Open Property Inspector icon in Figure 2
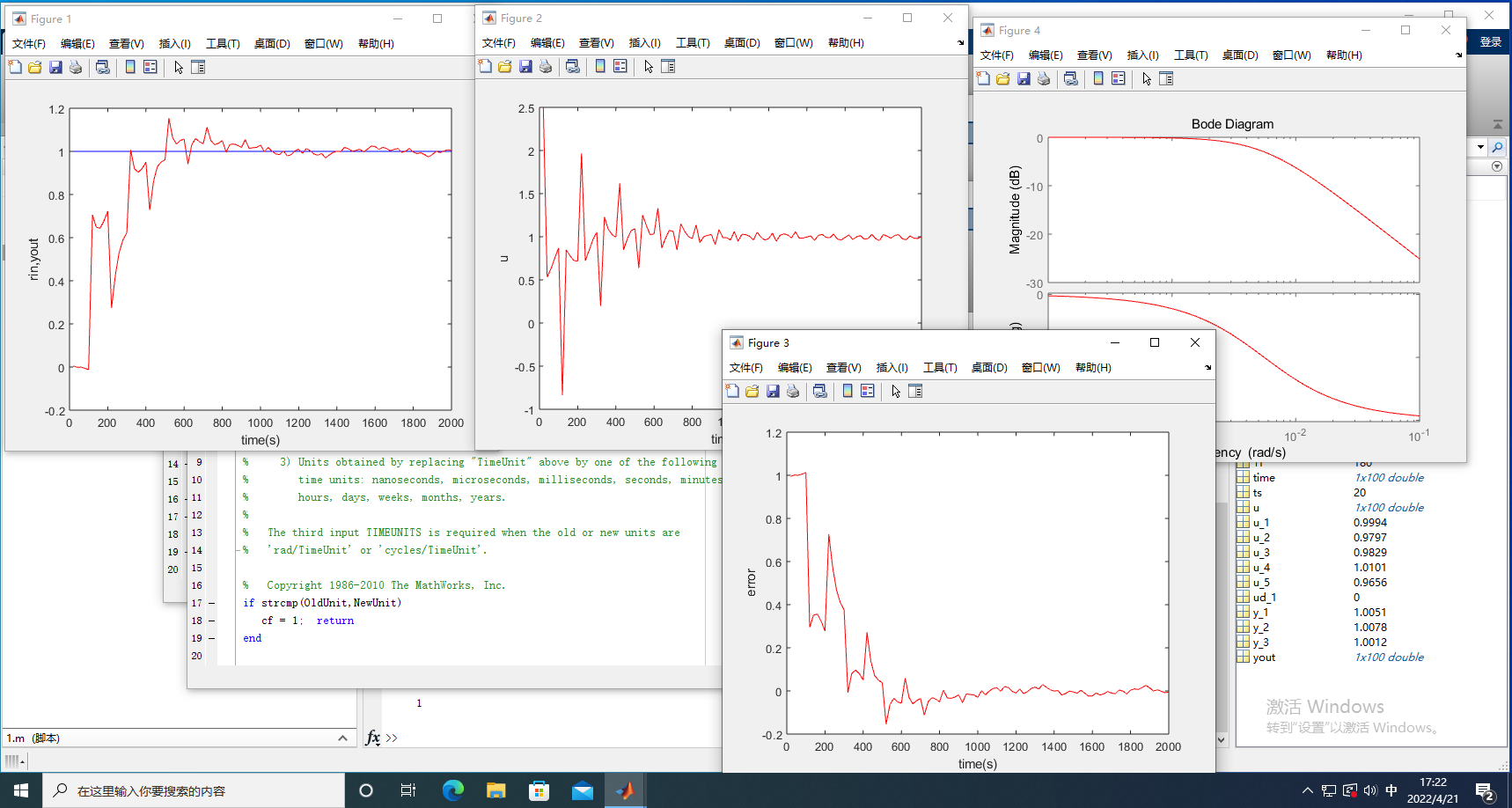This screenshot has width=1512, height=808. point(668,66)
